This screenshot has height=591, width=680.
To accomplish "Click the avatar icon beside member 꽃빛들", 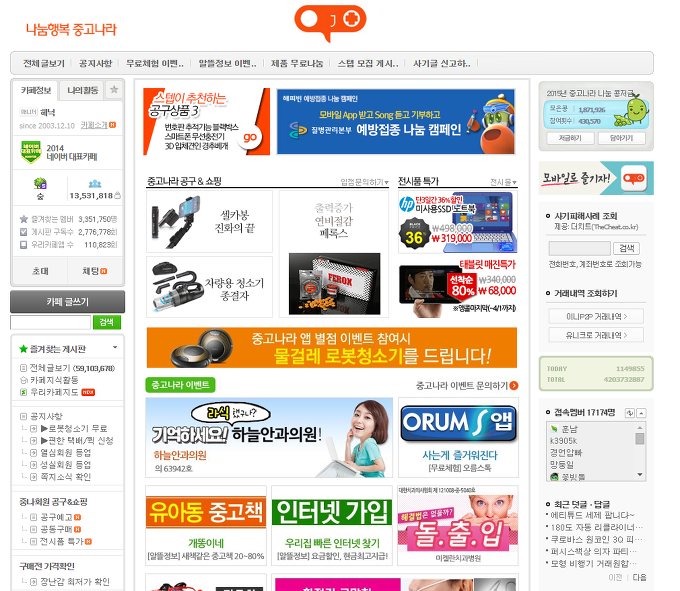I will (554, 477).
